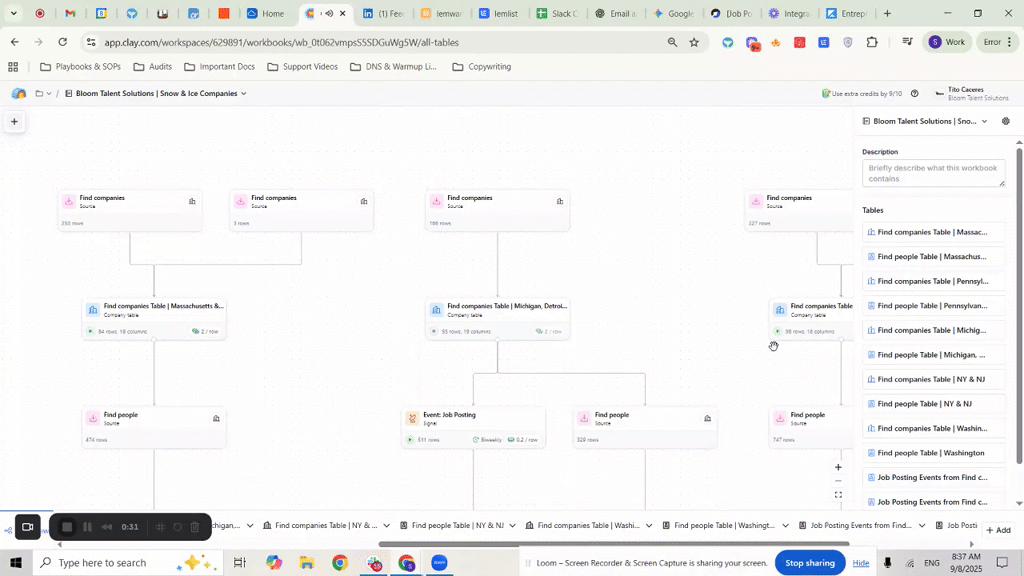The image size is (1024, 576).
Task: Expand Bloom Talent Solutions workbook name dropdown
Action: [243, 93]
